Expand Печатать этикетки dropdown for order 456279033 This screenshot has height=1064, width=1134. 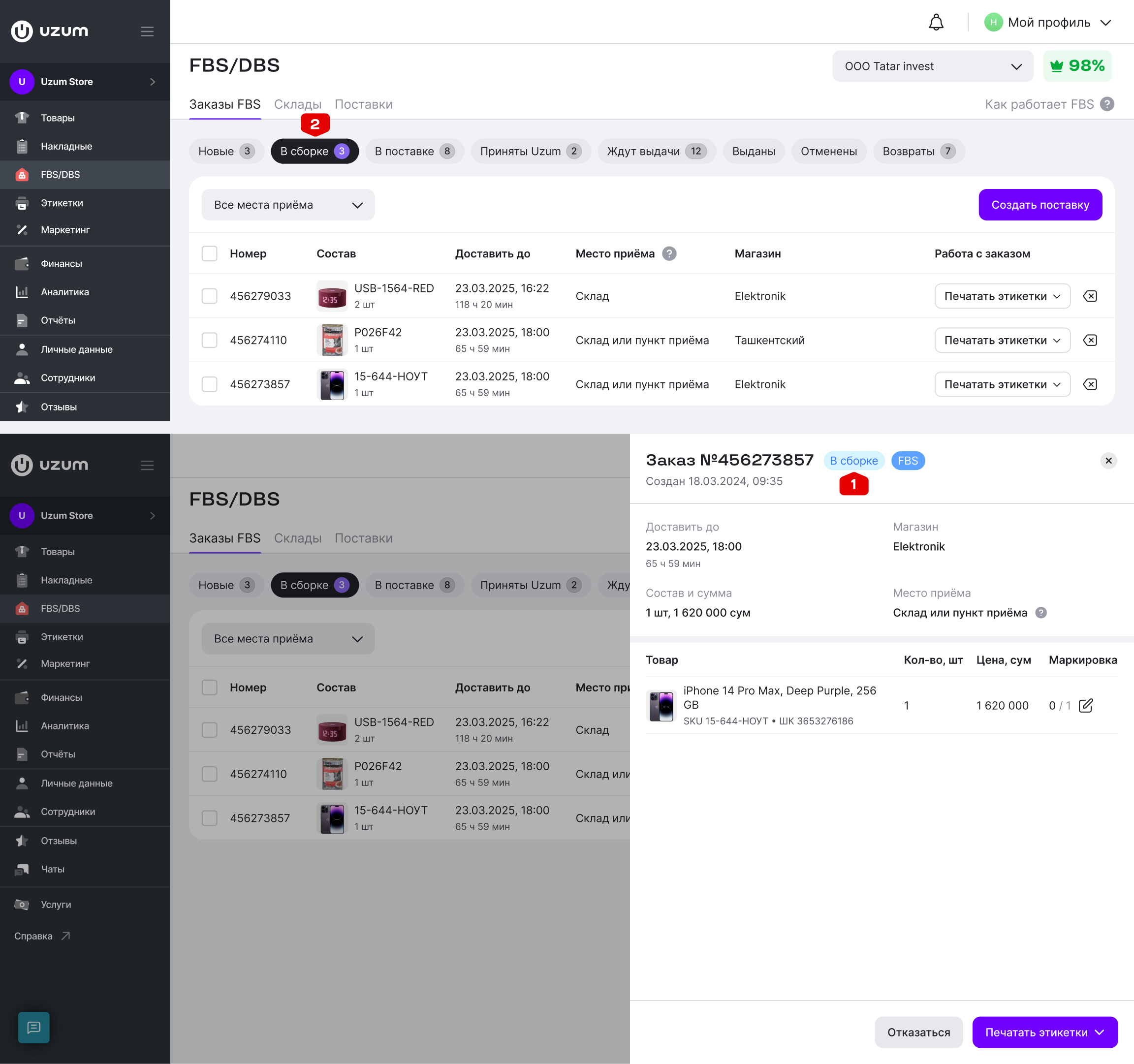click(1002, 296)
